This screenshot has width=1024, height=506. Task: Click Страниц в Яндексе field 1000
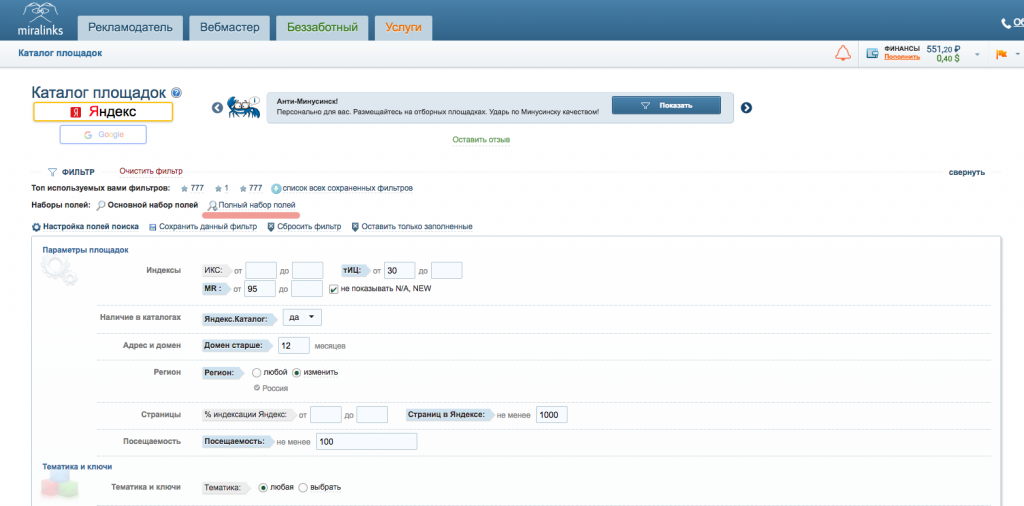552,415
